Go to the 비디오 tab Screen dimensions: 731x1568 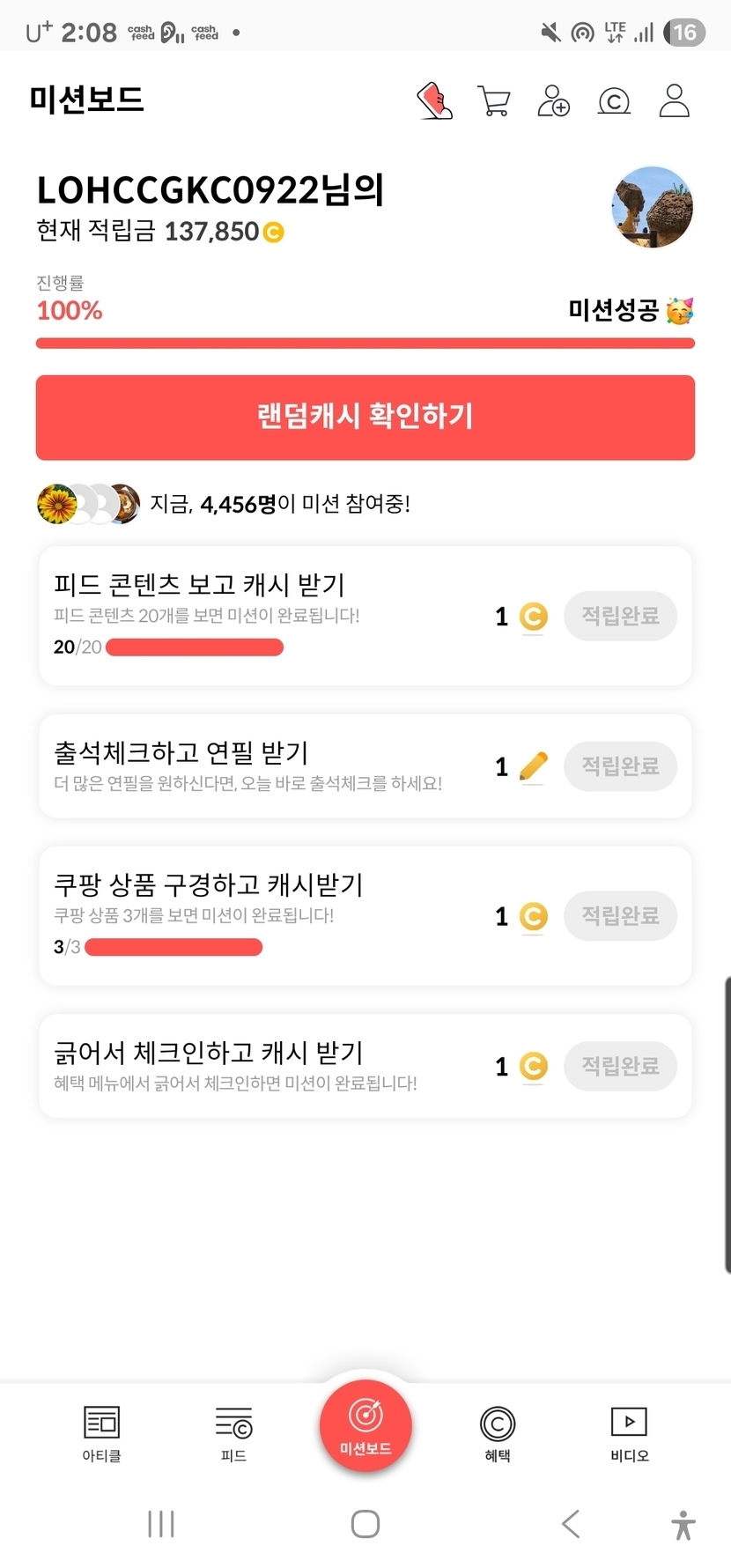point(629,1433)
